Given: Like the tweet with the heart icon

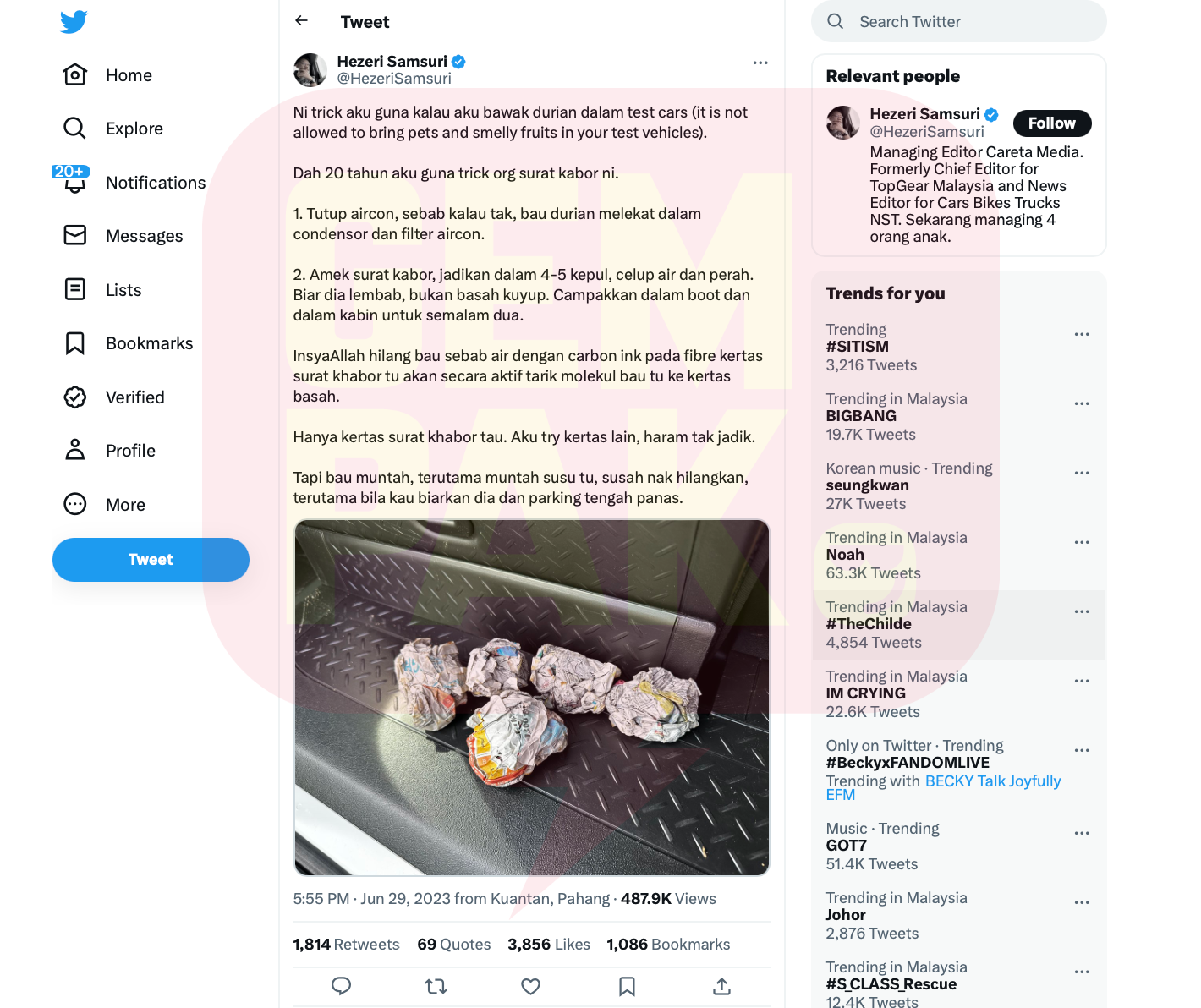Looking at the screenshot, I should pos(531,986).
